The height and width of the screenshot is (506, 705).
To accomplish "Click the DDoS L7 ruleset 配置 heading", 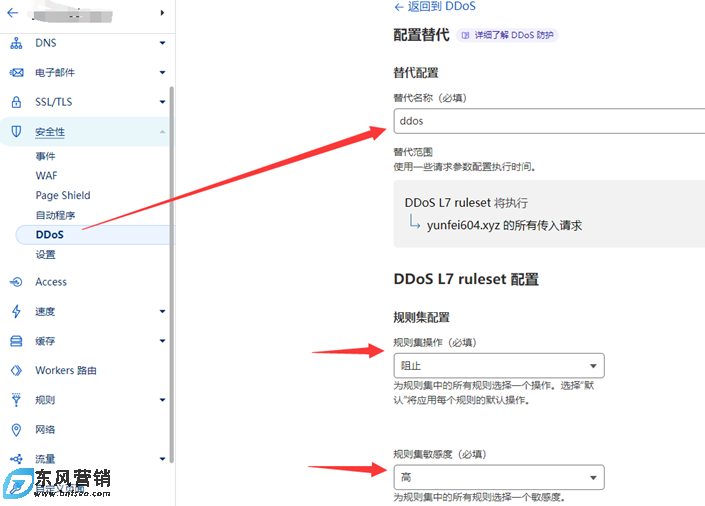I will [x=466, y=279].
